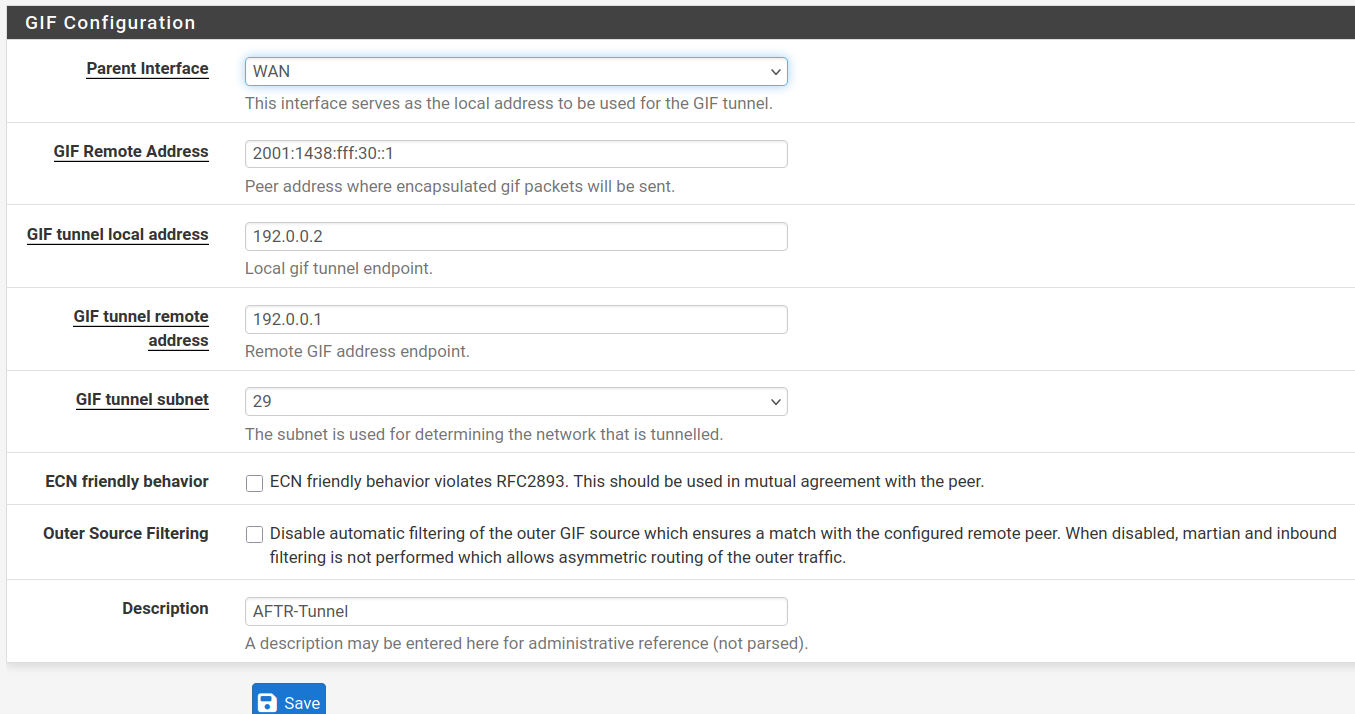Select the GIF tunnel remote address field
This screenshot has width=1355, height=714.
[x=515, y=319]
